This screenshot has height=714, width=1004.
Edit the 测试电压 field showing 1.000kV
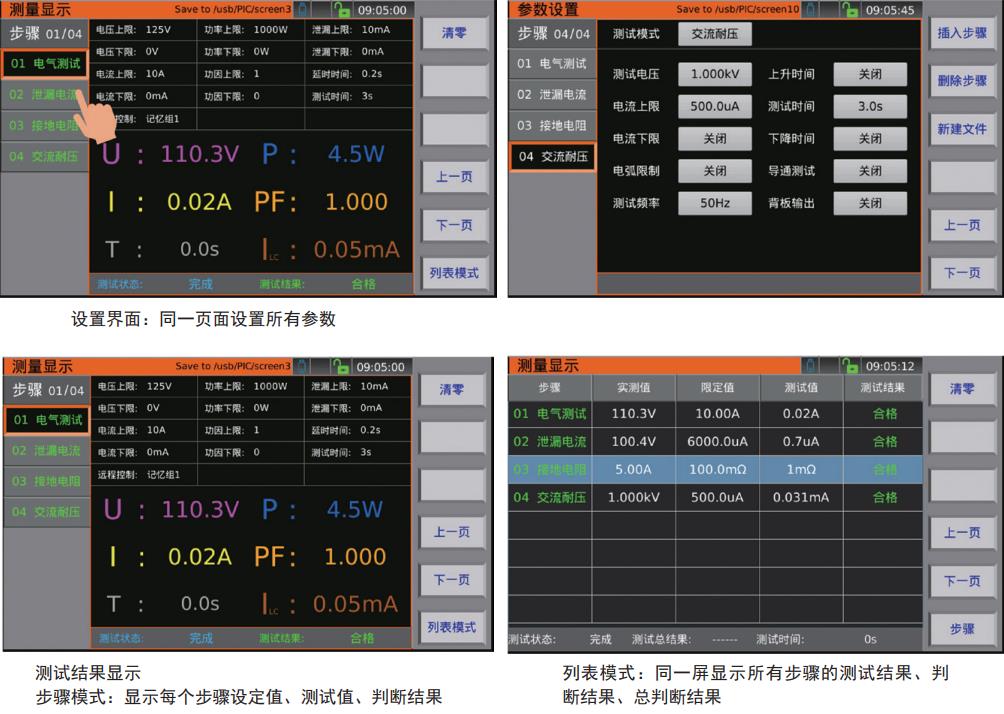click(x=714, y=74)
